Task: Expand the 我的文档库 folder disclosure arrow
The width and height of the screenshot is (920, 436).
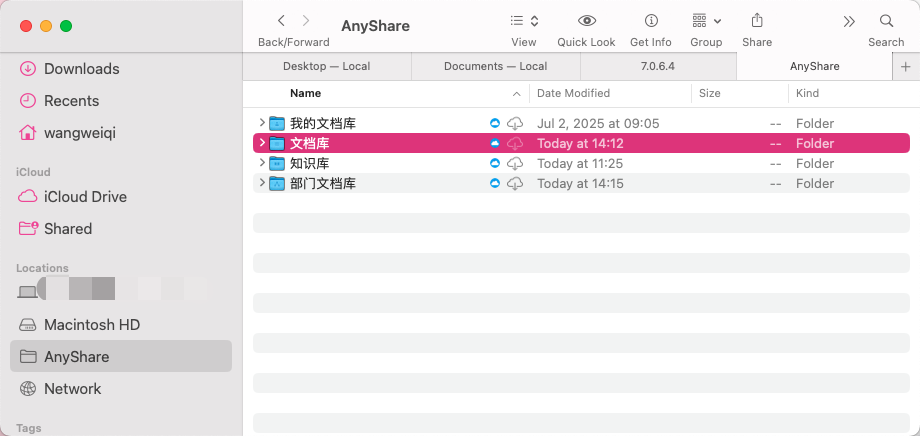Action: [x=262, y=124]
